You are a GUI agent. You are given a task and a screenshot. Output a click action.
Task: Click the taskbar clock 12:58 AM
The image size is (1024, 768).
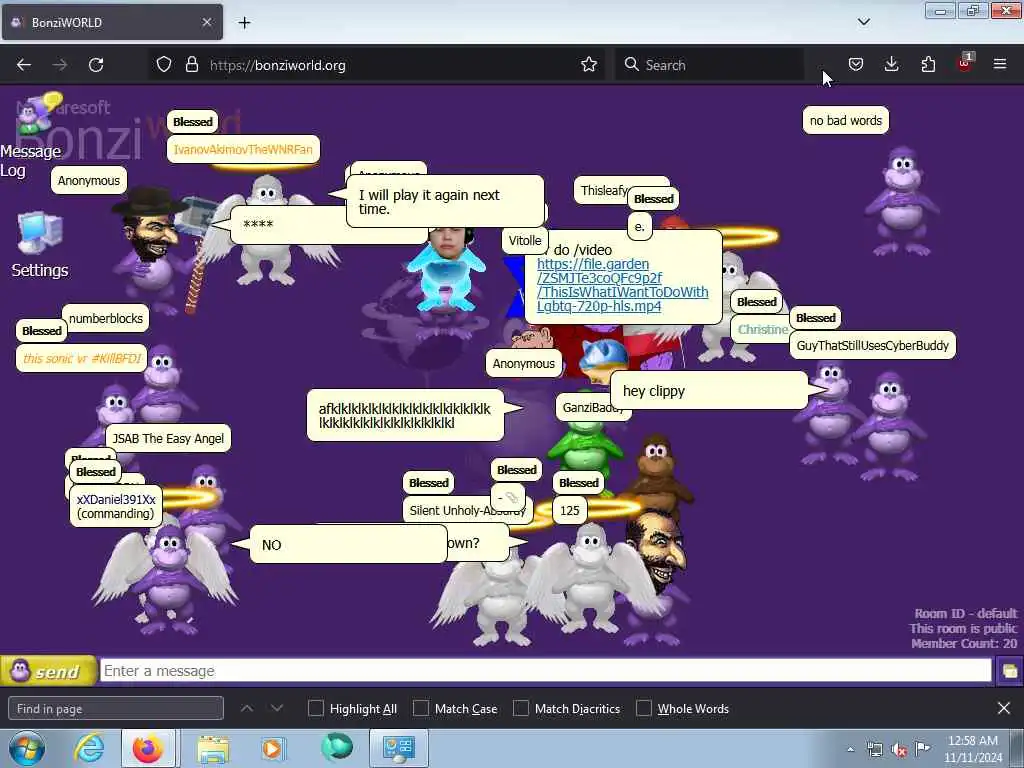coord(973,749)
